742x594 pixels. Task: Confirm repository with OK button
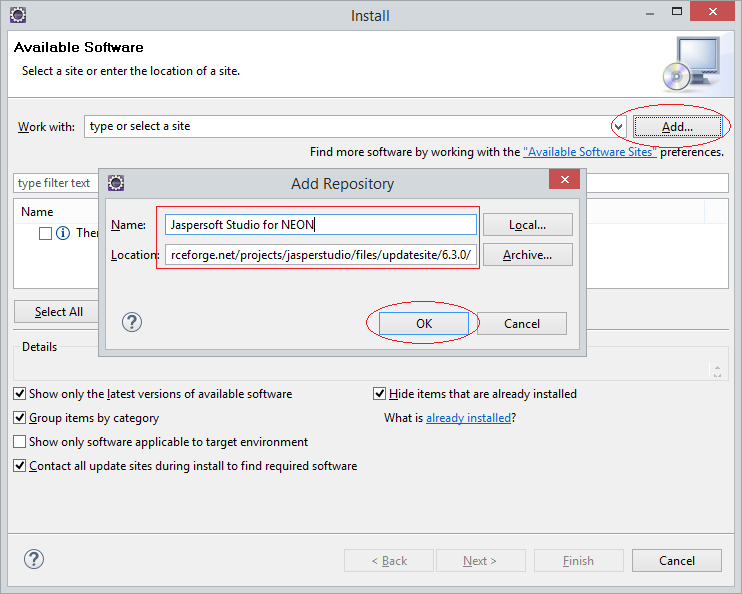pos(424,323)
